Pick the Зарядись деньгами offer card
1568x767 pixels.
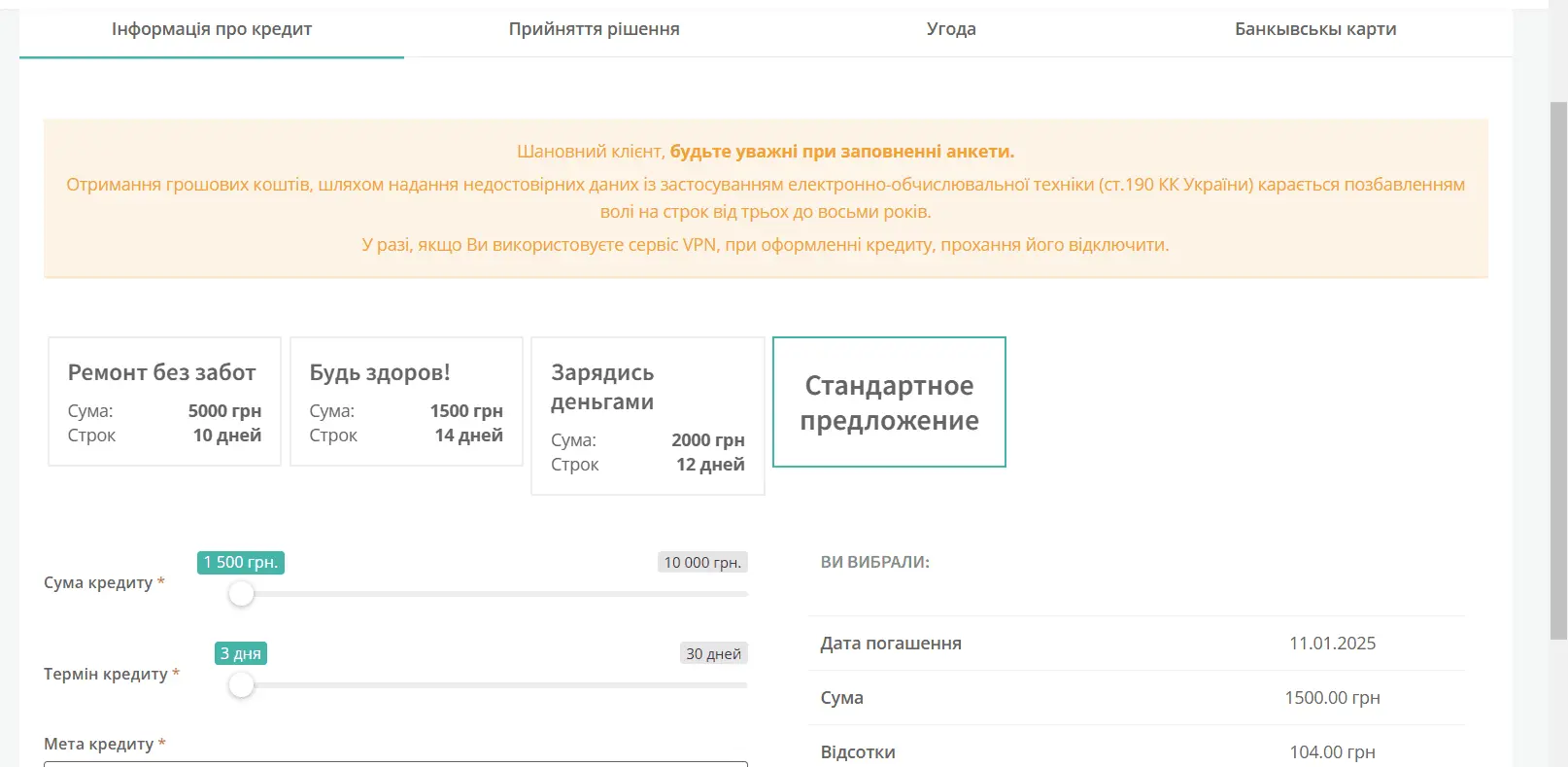(x=647, y=416)
